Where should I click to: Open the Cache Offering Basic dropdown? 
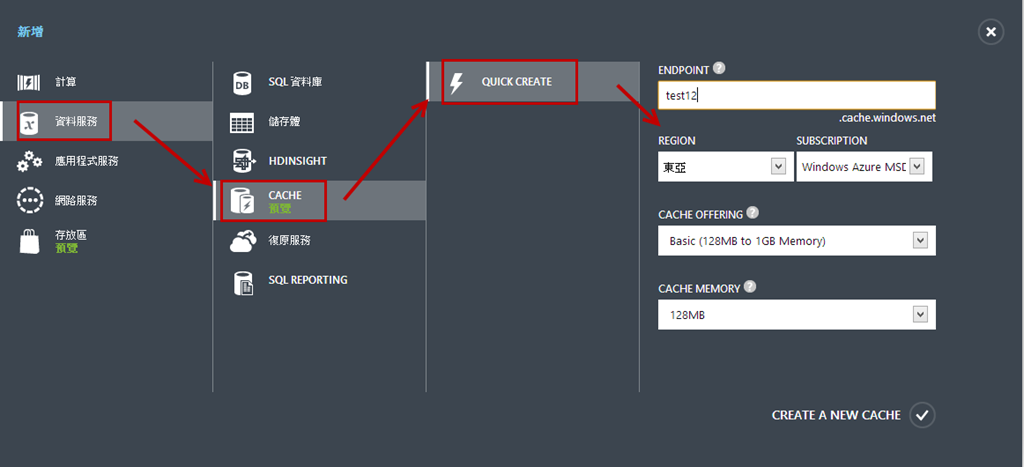(x=797, y=240)
